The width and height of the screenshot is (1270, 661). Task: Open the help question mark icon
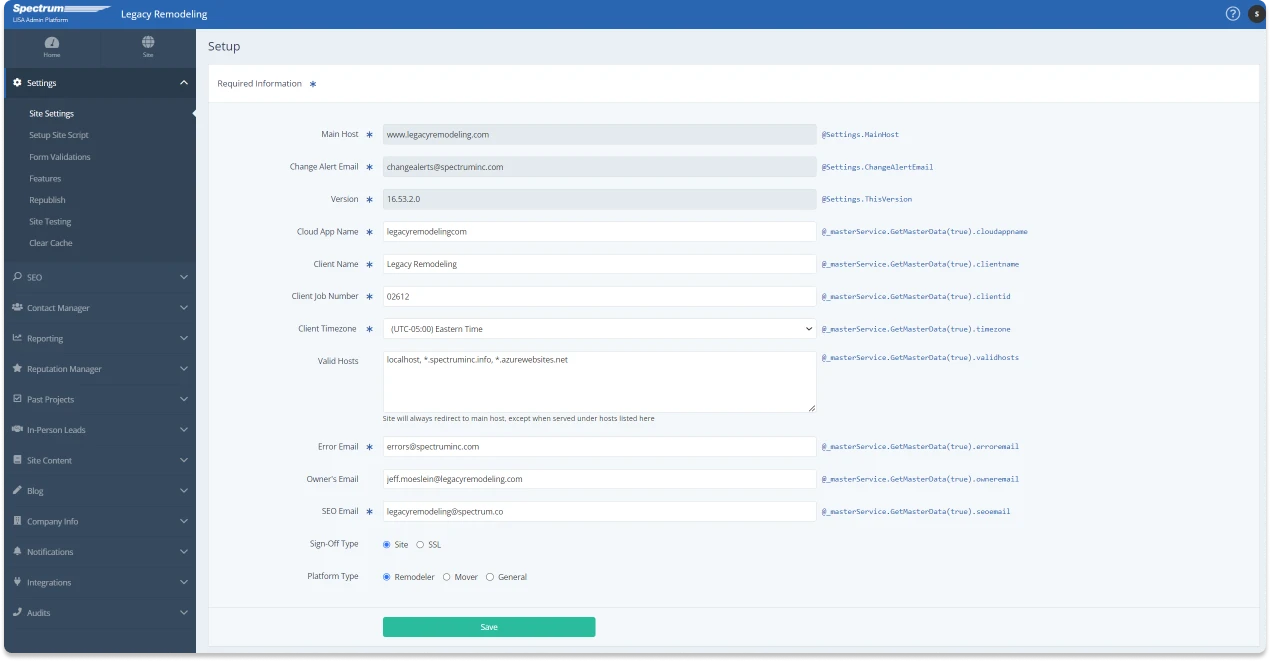click(1233, 14)
